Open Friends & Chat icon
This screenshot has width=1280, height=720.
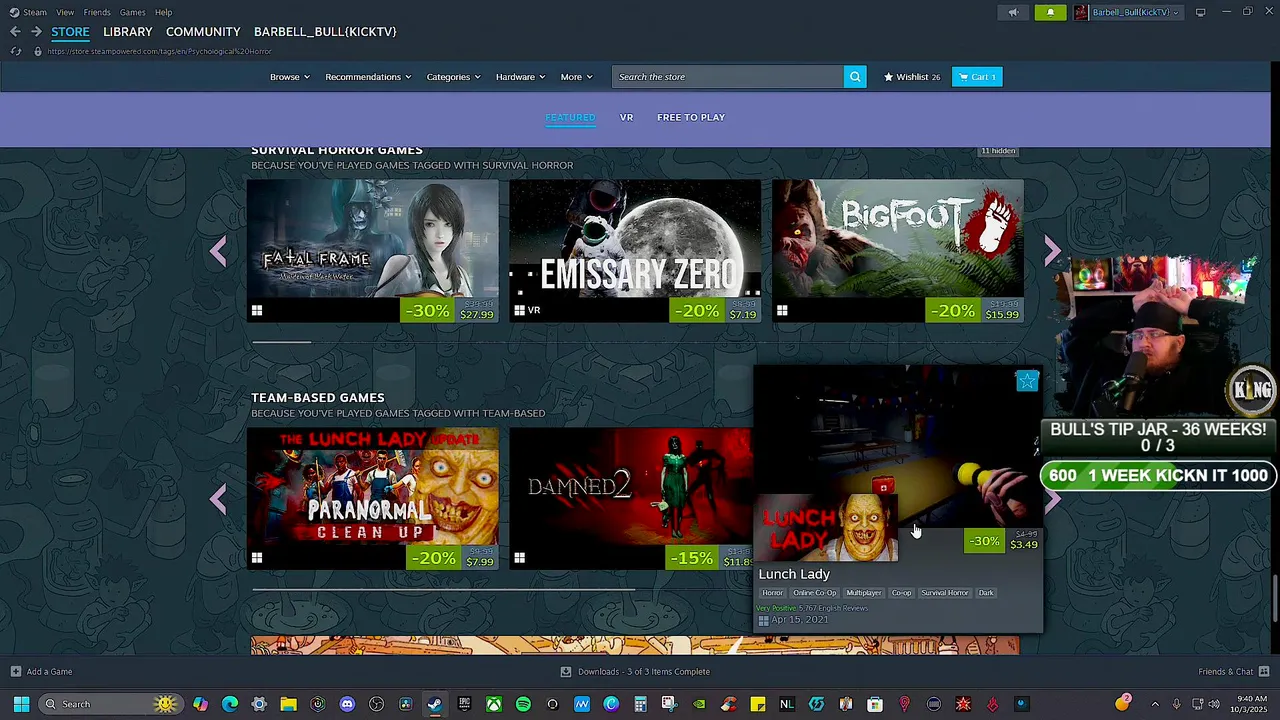pyautogui.click(x=1264, y=672)
